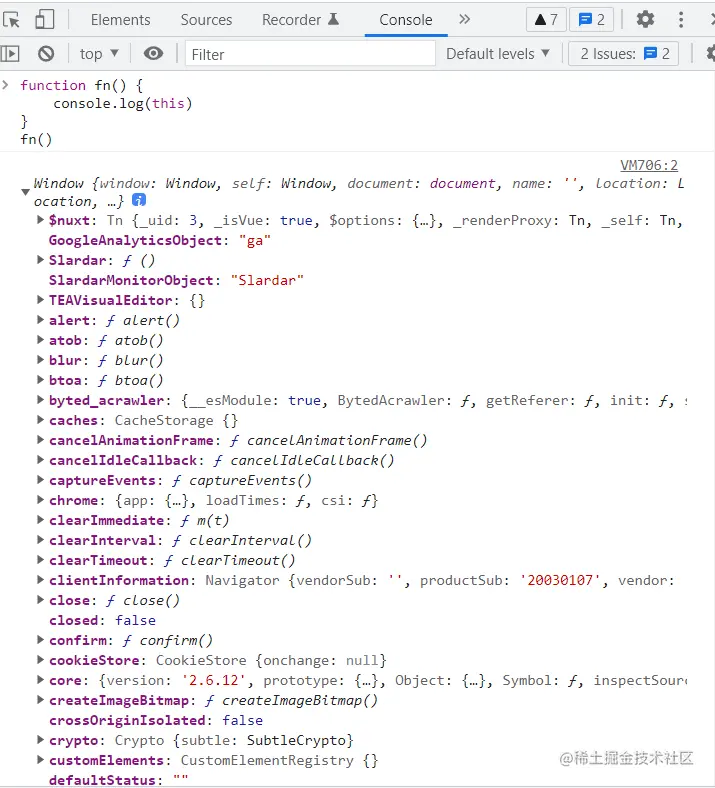Click the closed: false row

102,620
